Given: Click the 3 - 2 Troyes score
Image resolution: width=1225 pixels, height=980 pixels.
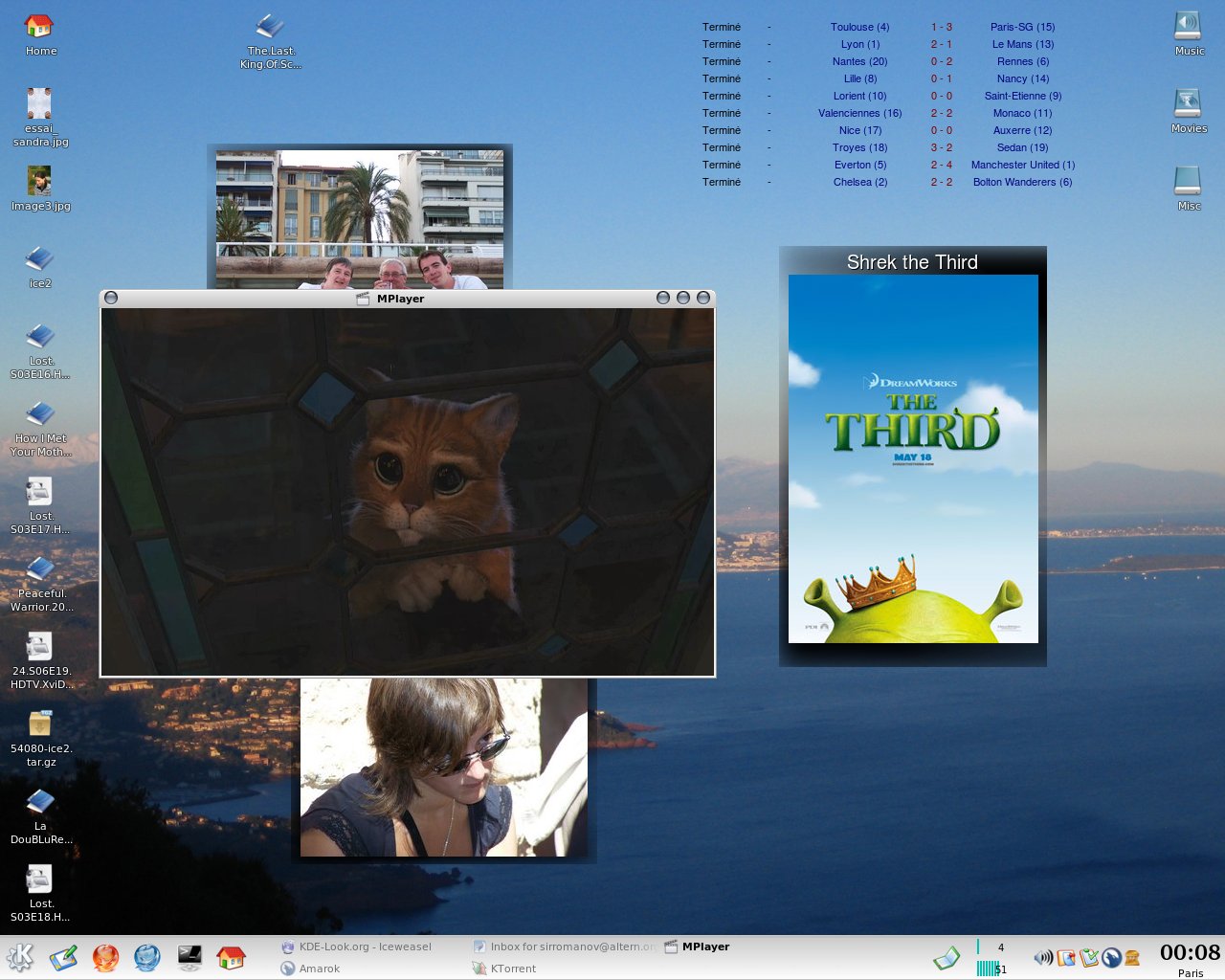Looking at the screenshot, I should tap(941, 147).
